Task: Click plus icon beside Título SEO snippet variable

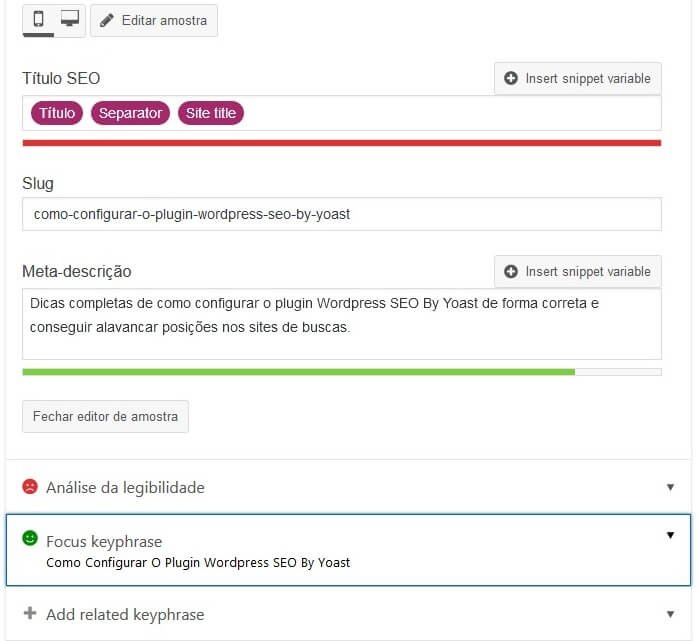Action: click(511, 78)
